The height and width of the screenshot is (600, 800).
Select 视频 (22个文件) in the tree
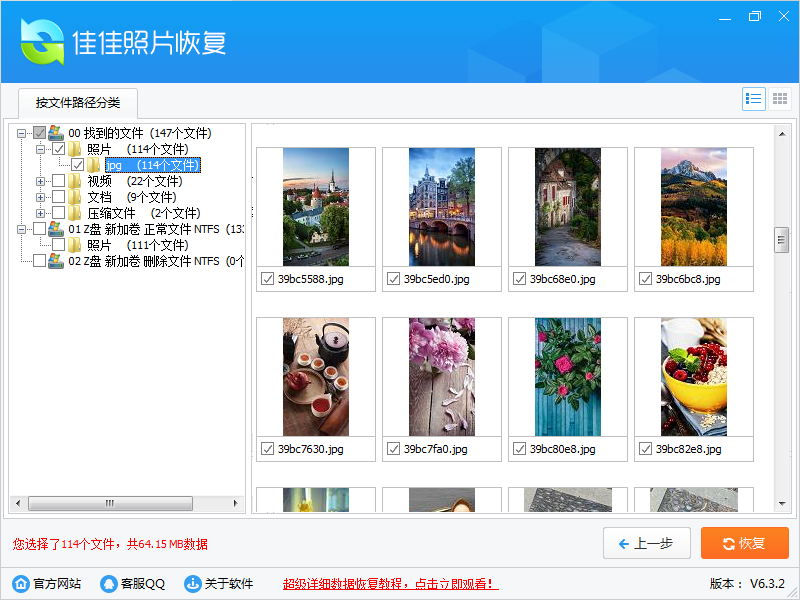tap(135, 181)
